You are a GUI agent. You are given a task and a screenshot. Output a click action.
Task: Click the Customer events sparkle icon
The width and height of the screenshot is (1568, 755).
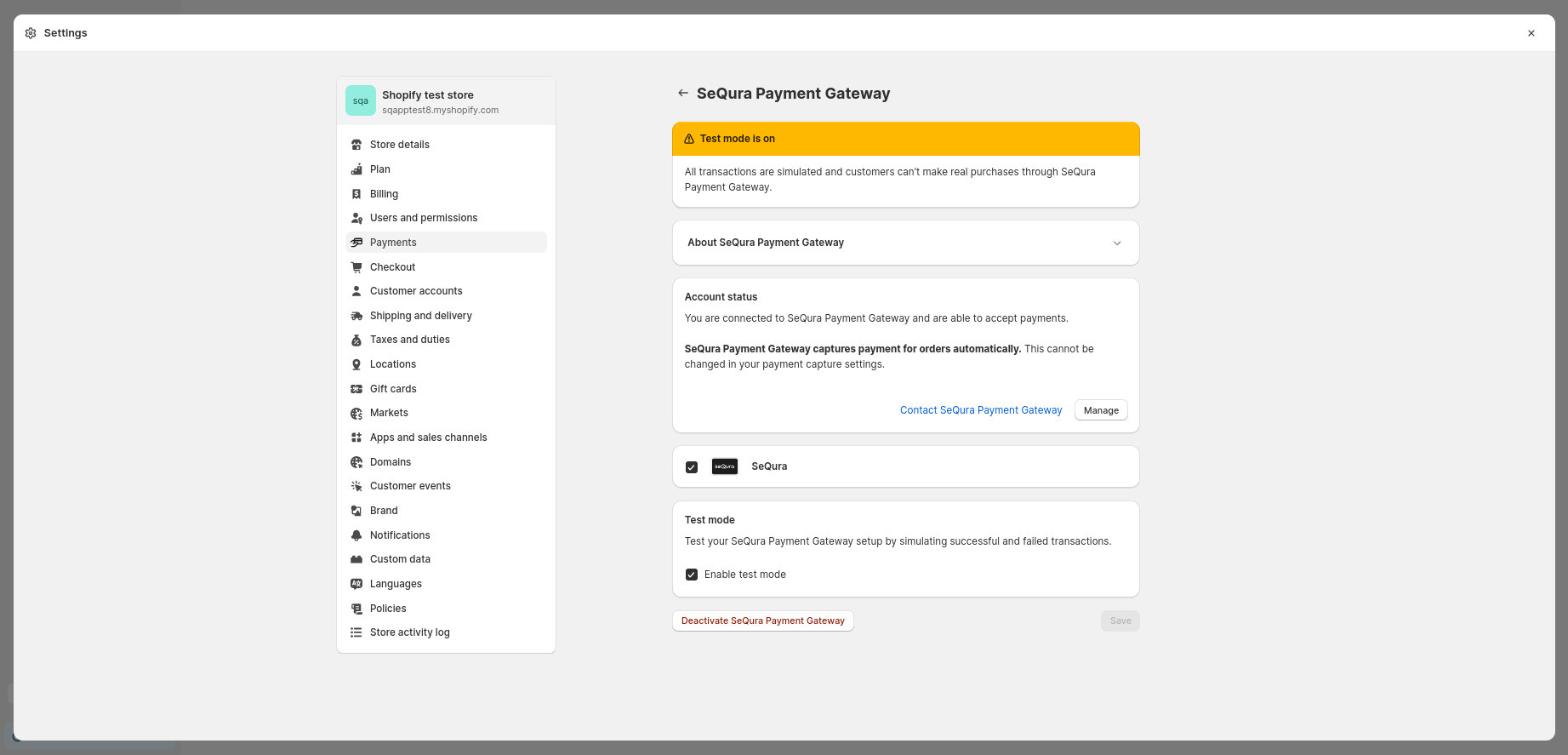356,486
